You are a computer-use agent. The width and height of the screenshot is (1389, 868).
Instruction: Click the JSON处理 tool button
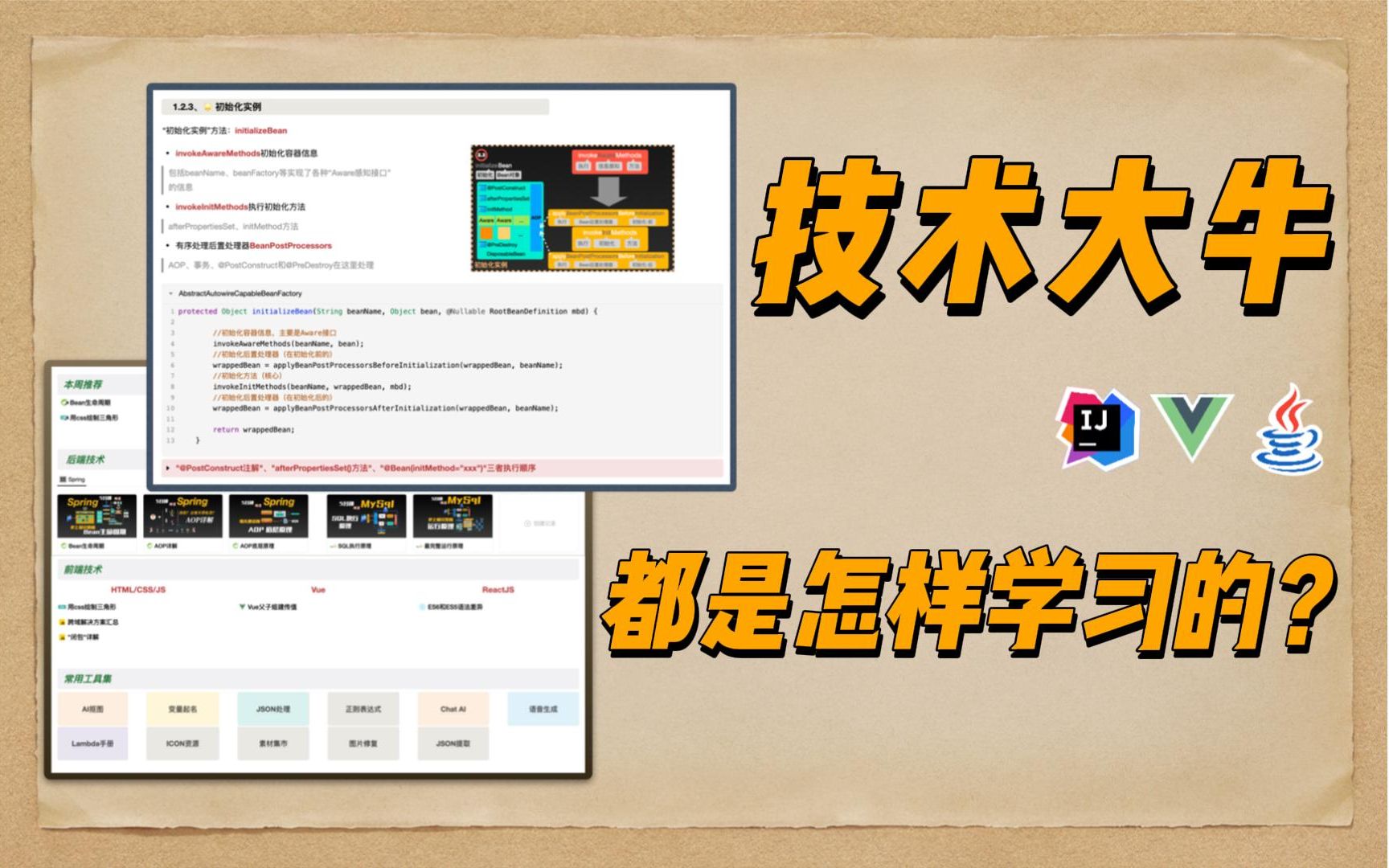[x=273, y=709]
